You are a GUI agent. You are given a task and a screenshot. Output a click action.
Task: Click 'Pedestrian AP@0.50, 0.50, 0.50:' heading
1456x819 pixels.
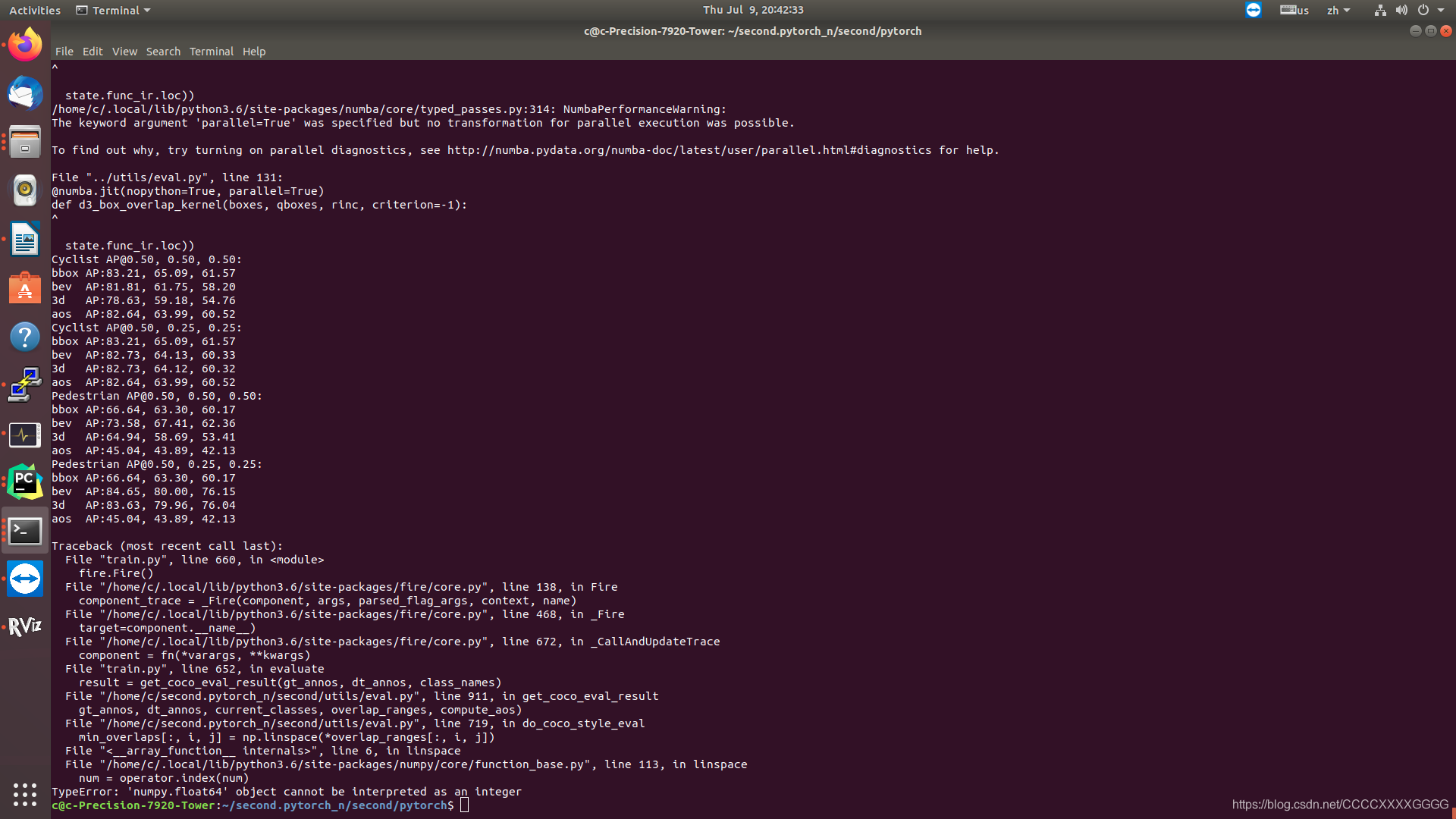157,396
